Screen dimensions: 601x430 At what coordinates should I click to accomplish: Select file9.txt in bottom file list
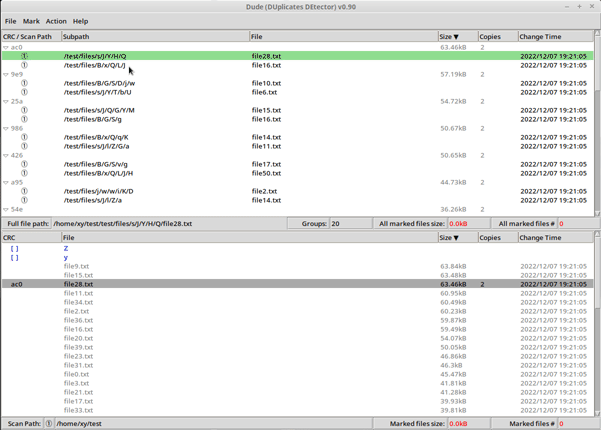76,266
